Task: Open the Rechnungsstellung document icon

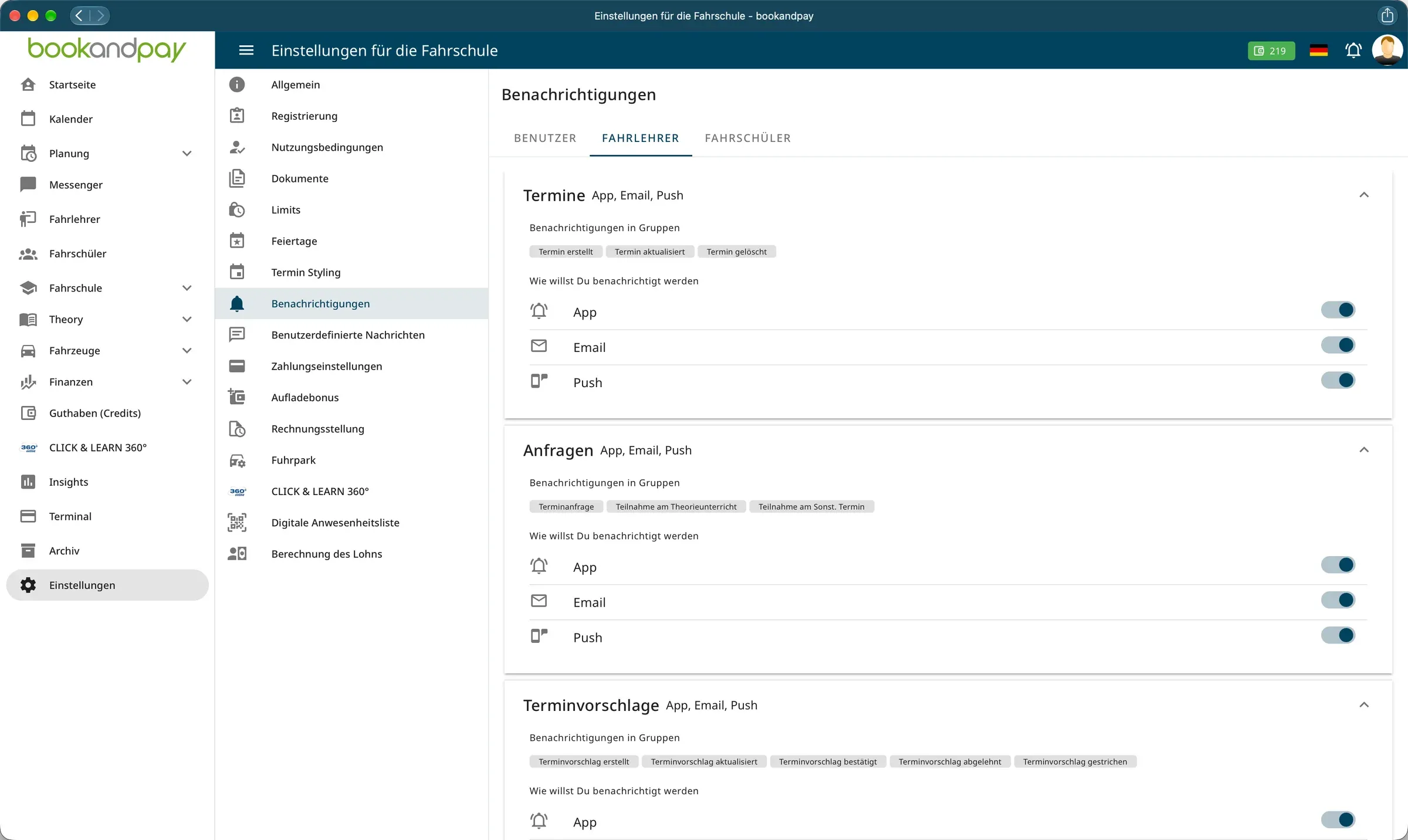Action: coord(237,429)
